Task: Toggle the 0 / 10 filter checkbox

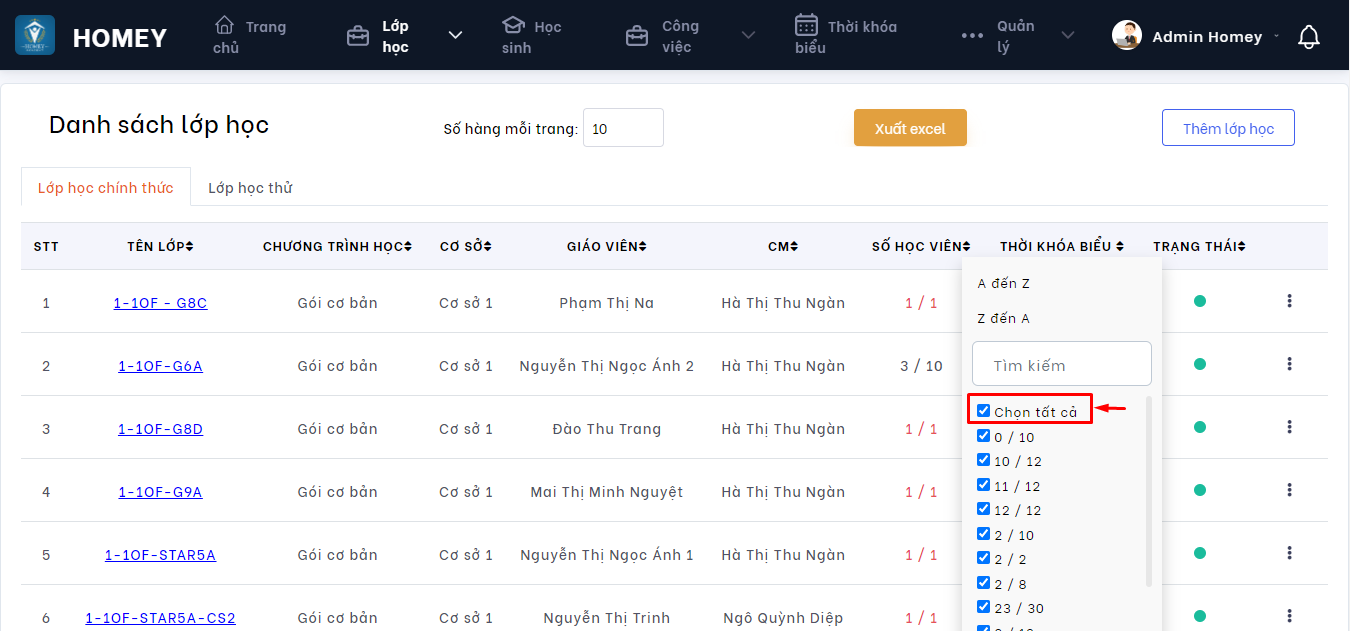Action: point(983,436)
